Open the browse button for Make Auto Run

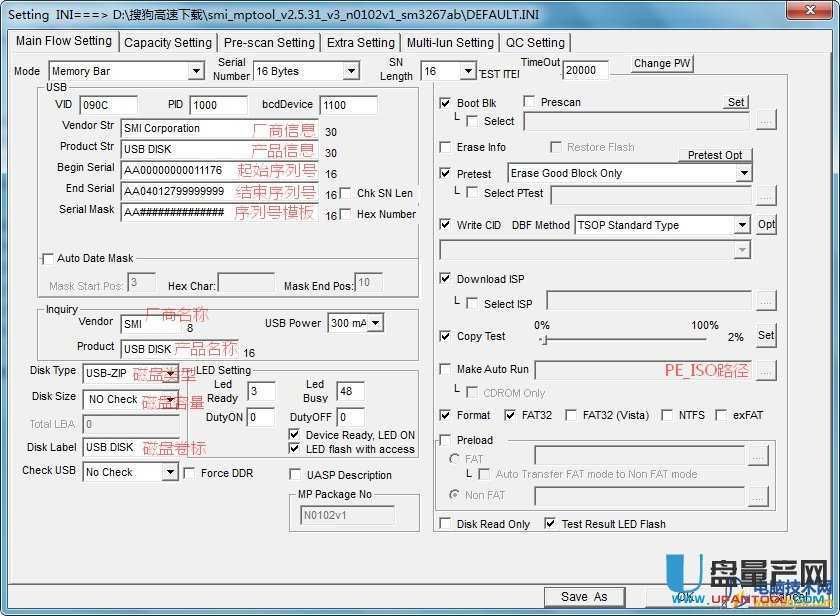click(766, 370)
